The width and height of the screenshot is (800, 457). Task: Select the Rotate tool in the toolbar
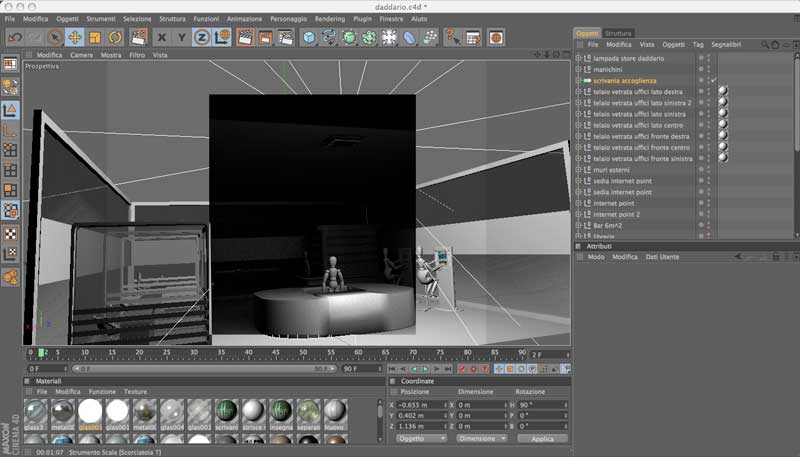[x=114, y=37]
